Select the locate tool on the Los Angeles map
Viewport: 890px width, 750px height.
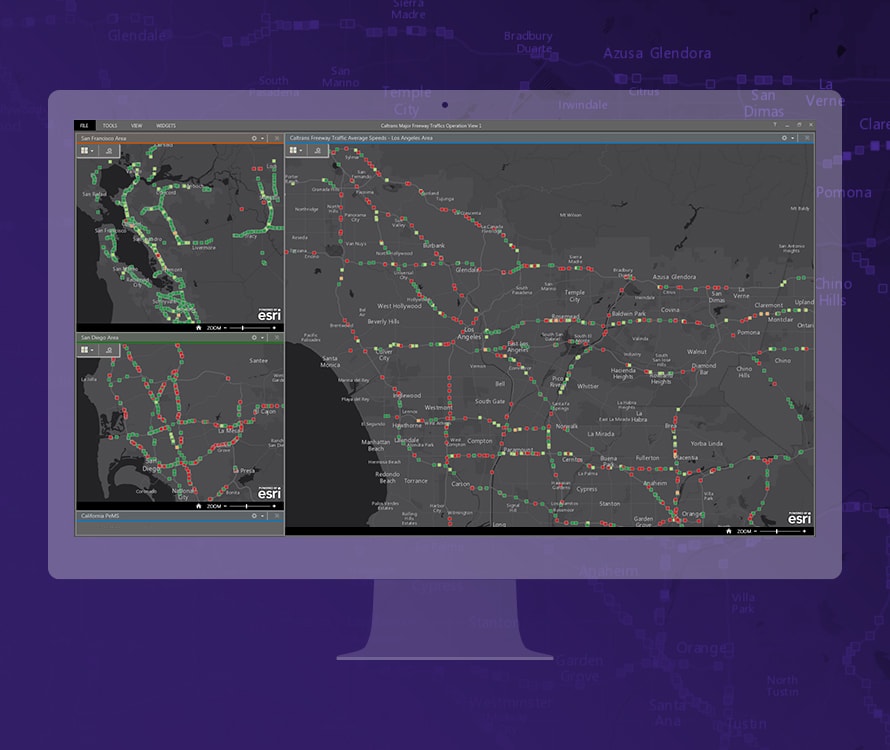coord(317,150)
